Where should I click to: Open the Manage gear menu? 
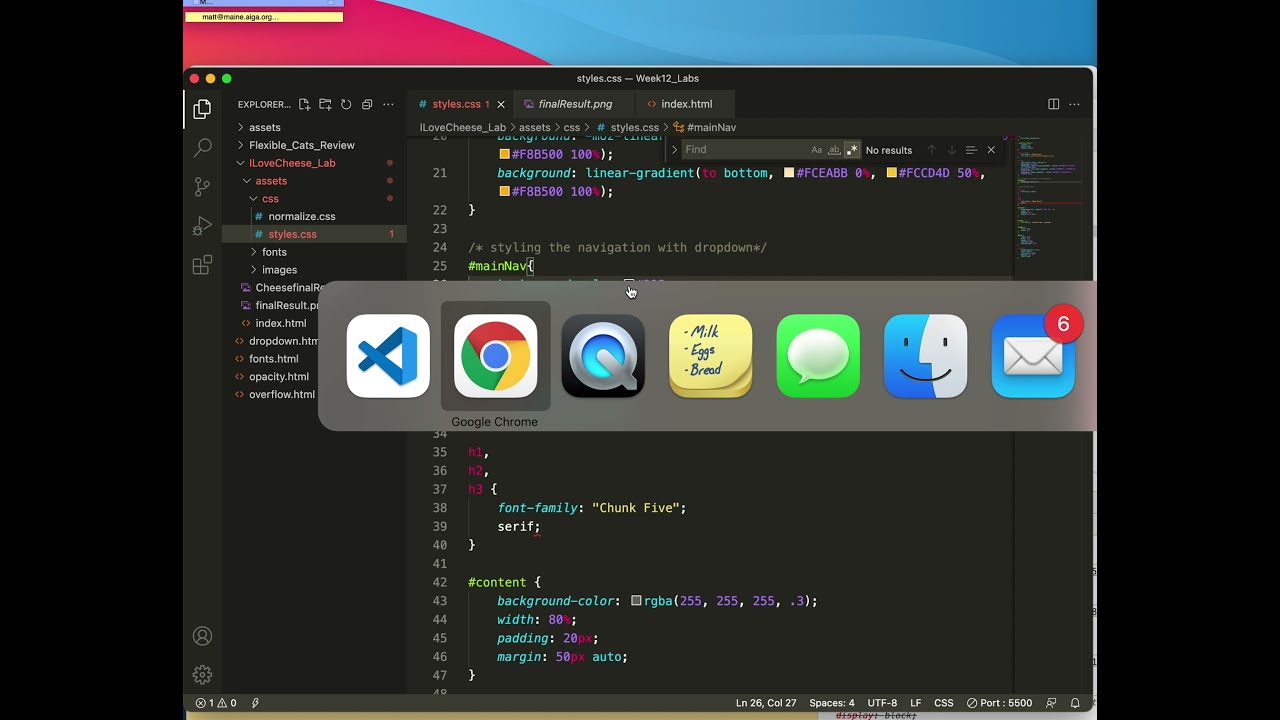(202, 675)
